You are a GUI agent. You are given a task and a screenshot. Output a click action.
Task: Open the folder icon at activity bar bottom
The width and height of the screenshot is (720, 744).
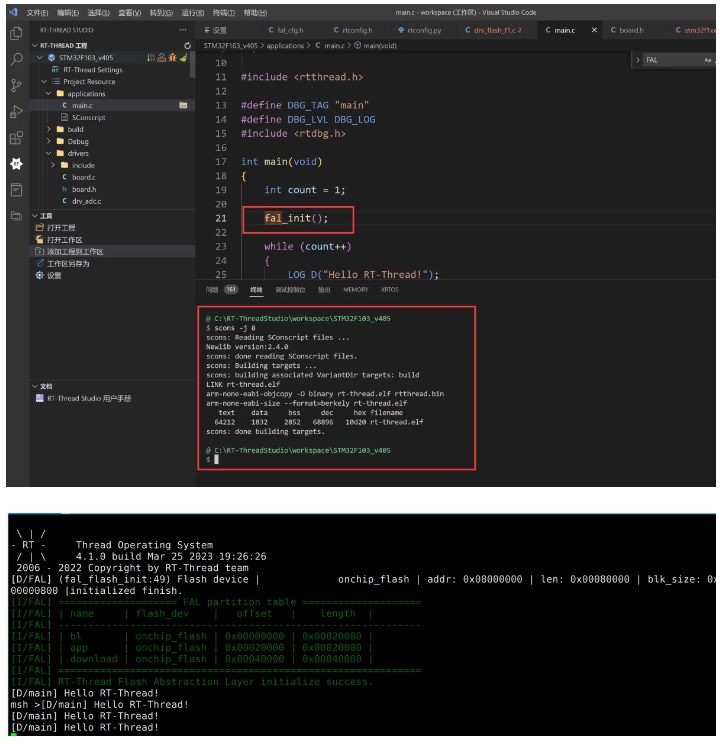[16, 216]
